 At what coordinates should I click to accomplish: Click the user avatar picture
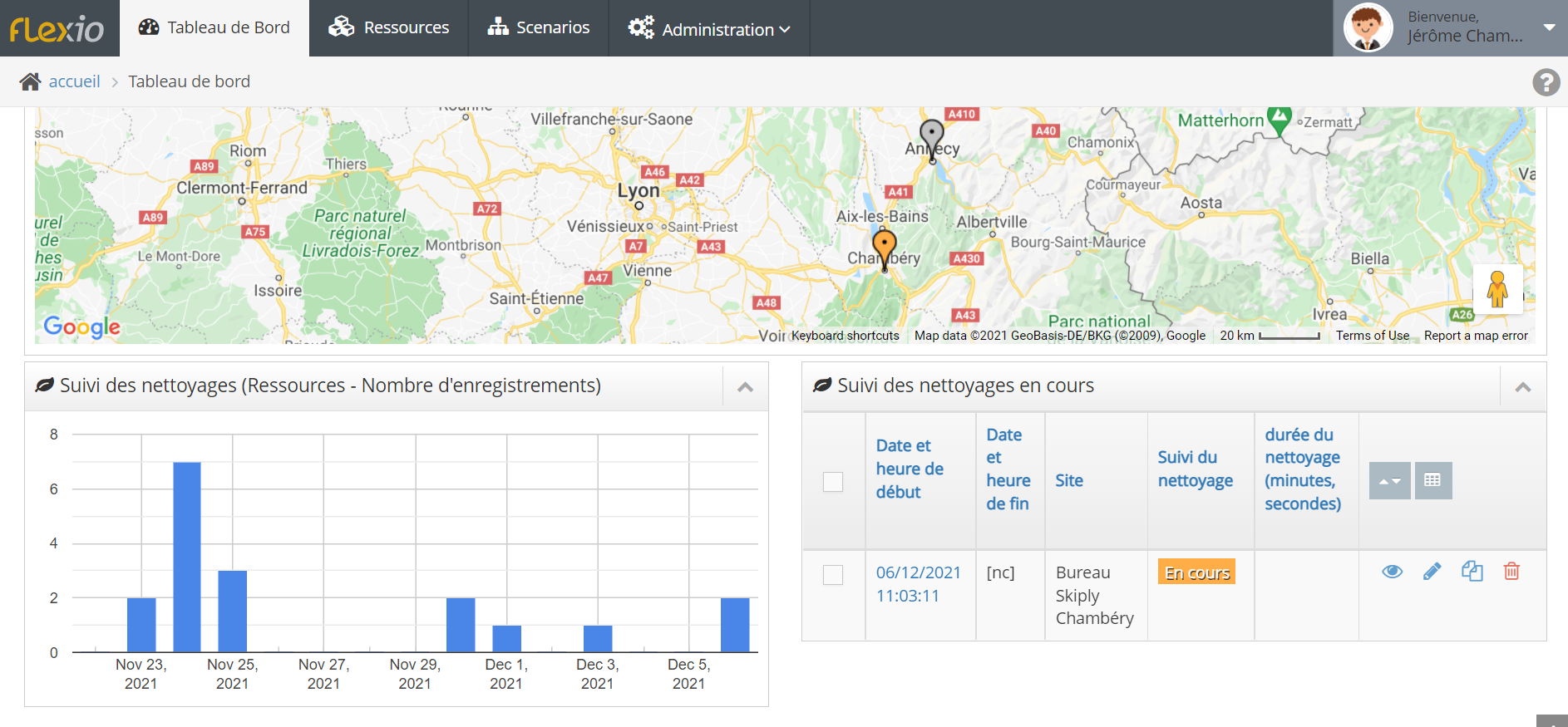[1368, 27]
